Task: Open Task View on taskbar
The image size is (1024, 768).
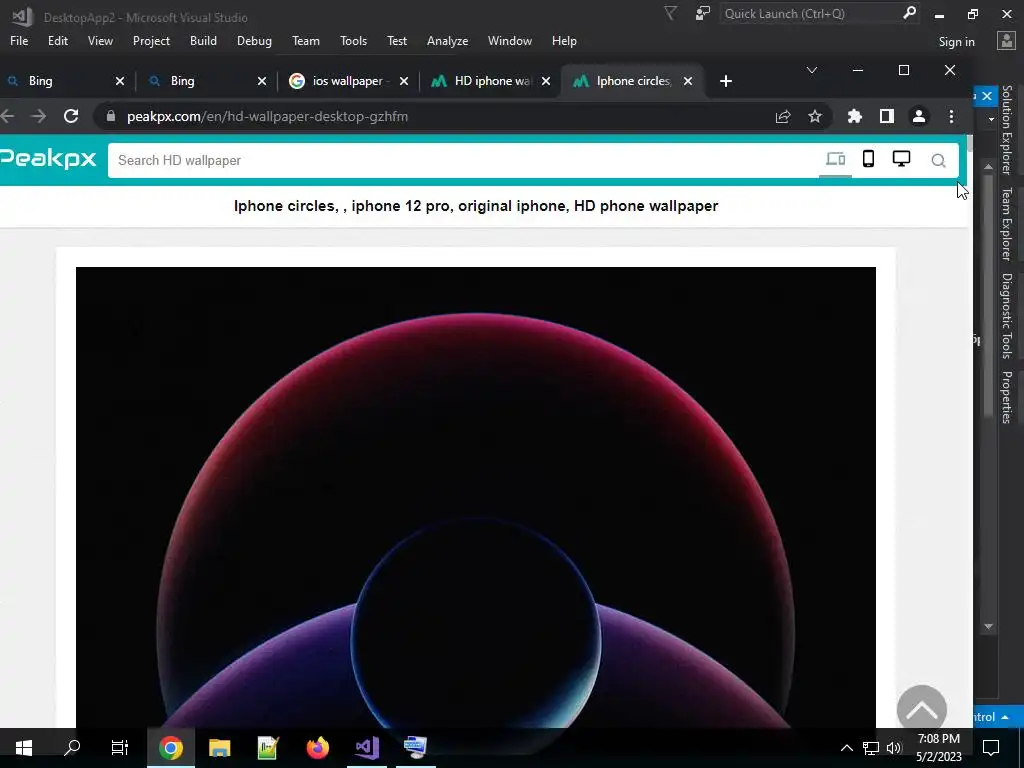Action: pyautogui.click(x=120, y=747)
